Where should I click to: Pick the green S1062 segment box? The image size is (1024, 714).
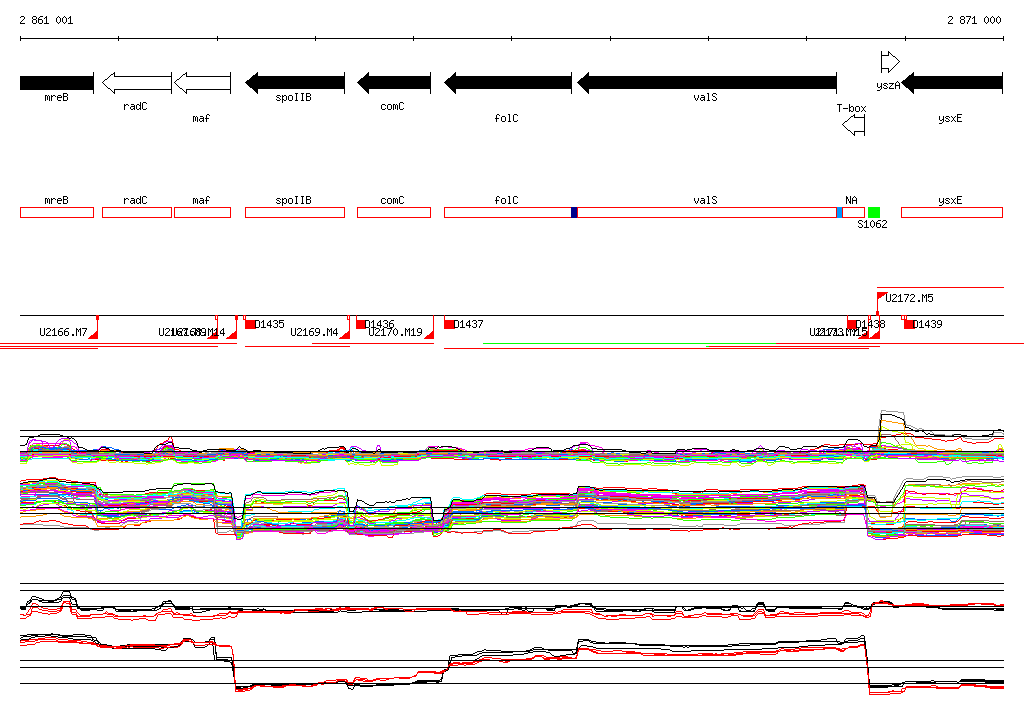click(874, 212)
